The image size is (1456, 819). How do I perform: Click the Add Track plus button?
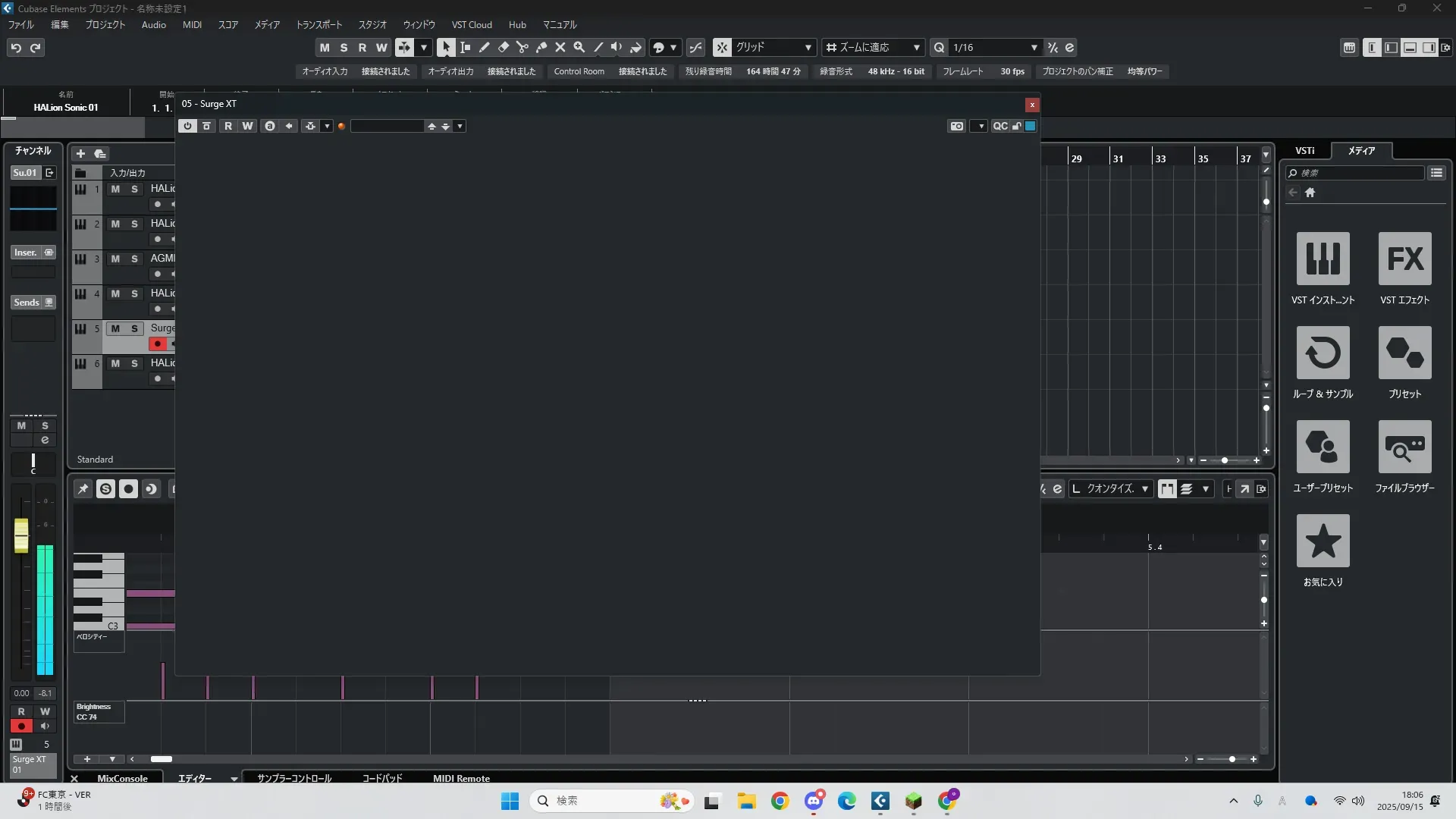(80, 153)
